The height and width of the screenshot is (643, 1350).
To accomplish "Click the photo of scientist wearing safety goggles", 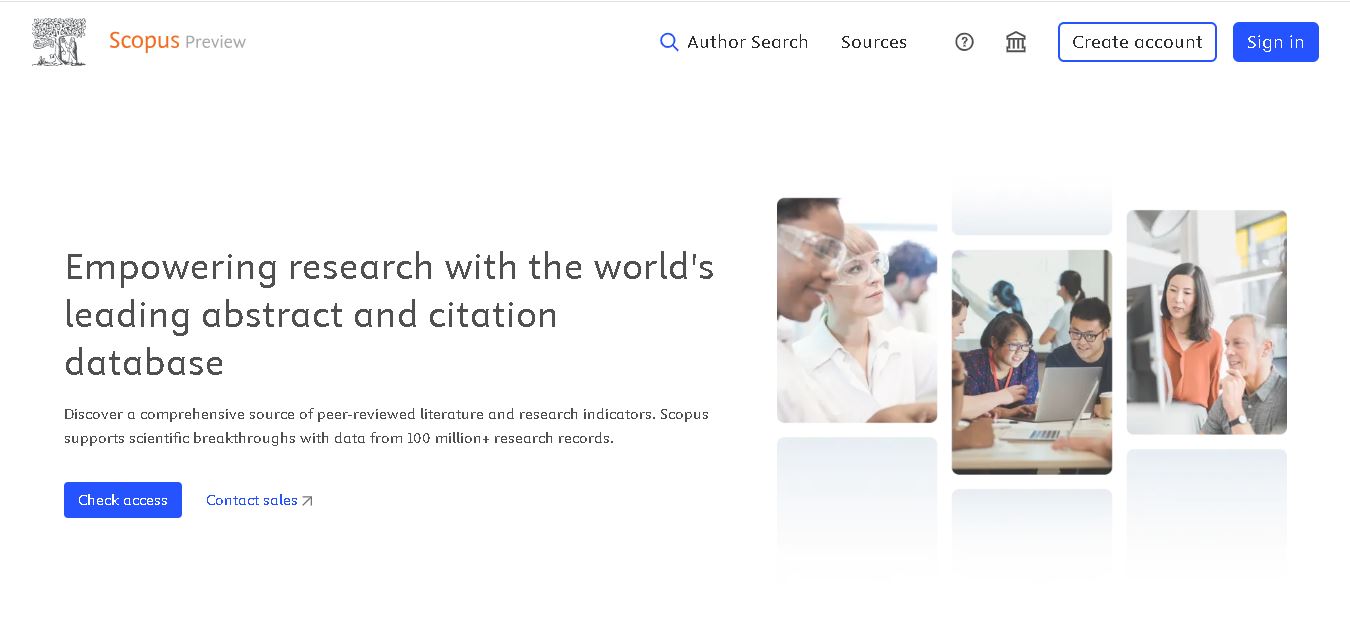I will pos(857,310).
